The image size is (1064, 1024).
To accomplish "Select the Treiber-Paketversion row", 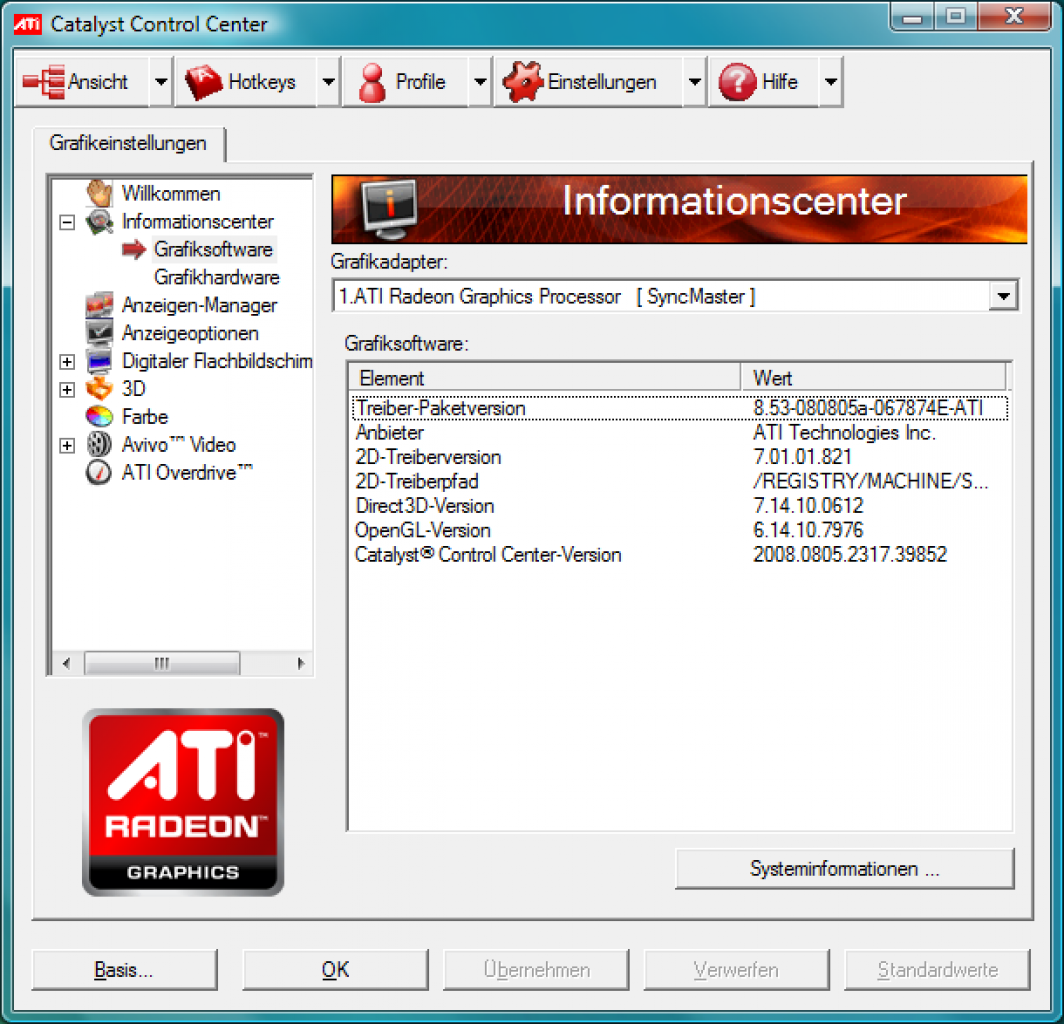I will (680, 408).
